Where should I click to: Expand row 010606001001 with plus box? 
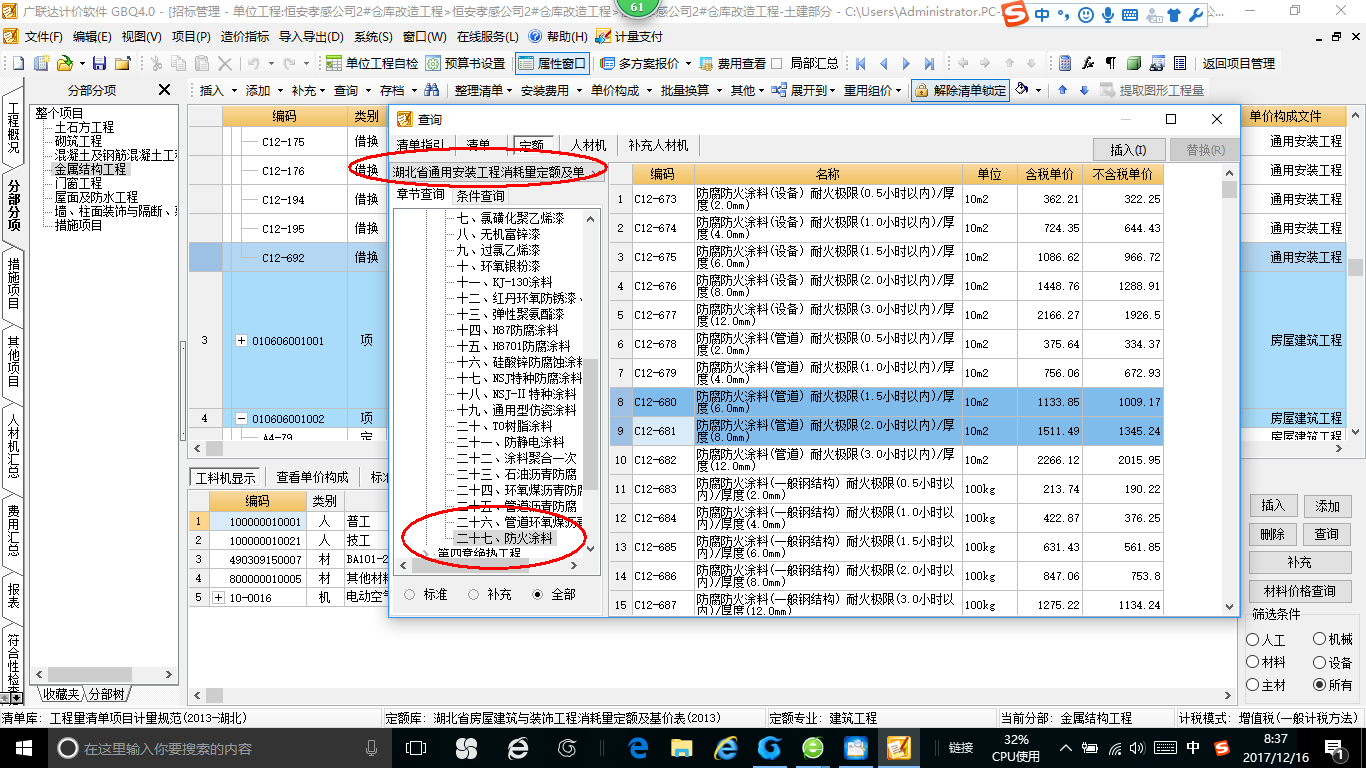(241, 341)
